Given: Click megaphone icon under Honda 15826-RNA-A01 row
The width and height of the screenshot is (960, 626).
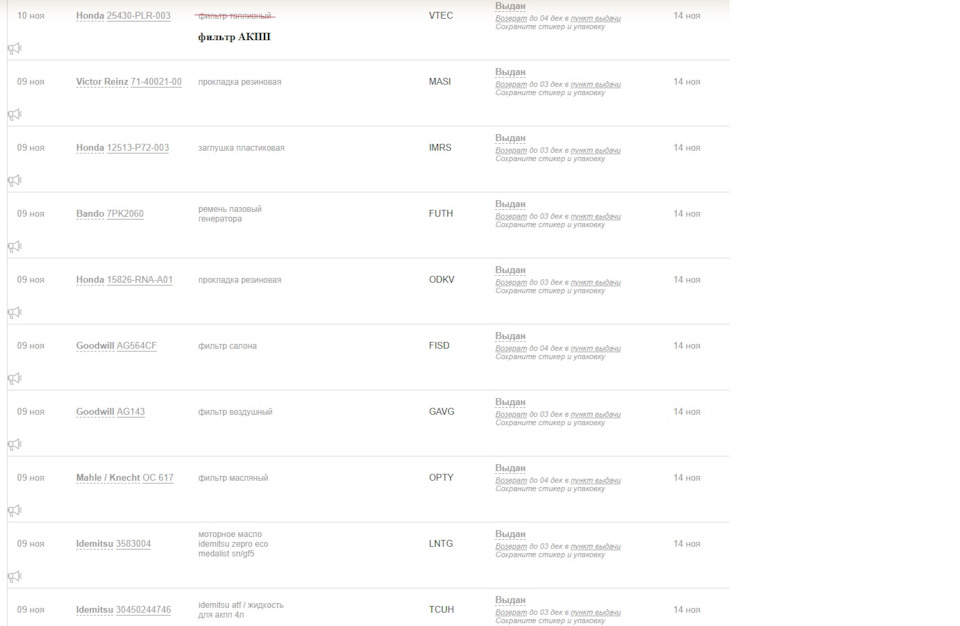Looking at the screenshot, I should (x=15, y=313).
